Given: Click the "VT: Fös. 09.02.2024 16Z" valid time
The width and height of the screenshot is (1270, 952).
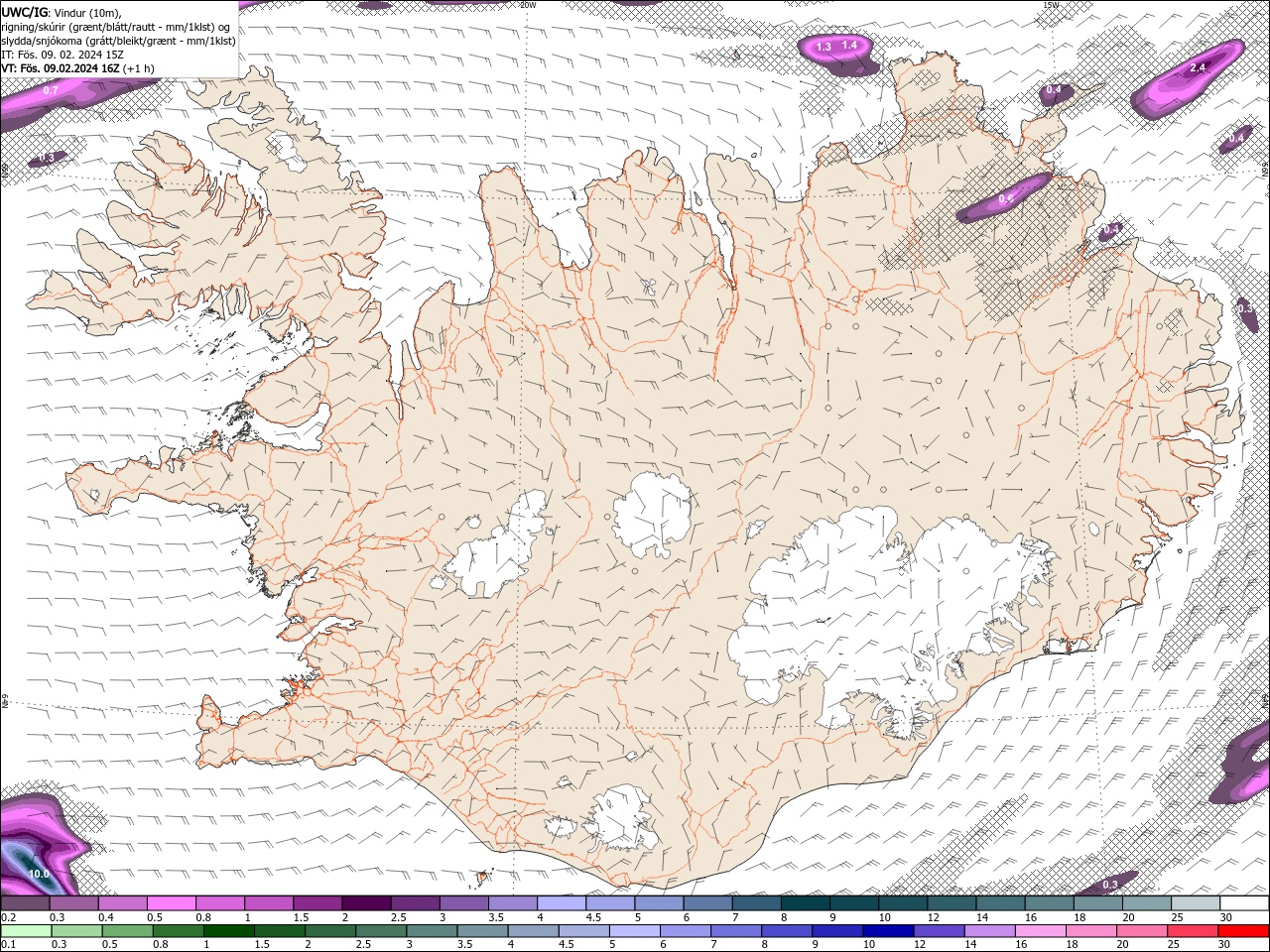Looking at the screenshot, I should pos(61,68).
